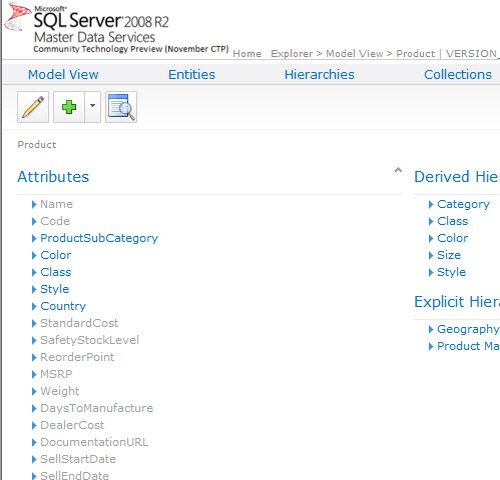Expand the arrow beside Category hierarchy
500x480 pixels.
point(431,204)
